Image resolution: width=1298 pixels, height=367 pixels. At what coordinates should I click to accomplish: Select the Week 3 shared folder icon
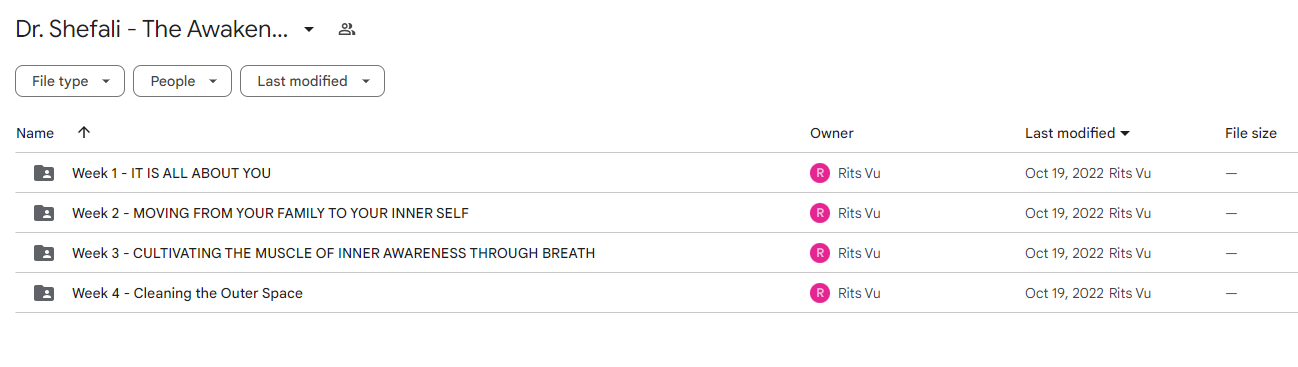pyautogui.click(x=44, y=253)
